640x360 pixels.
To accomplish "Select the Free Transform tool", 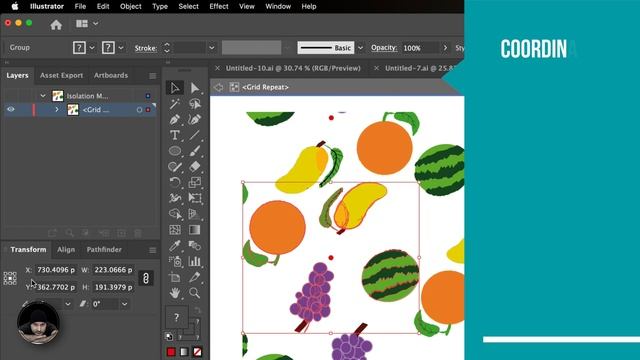I will pos(195,198).
